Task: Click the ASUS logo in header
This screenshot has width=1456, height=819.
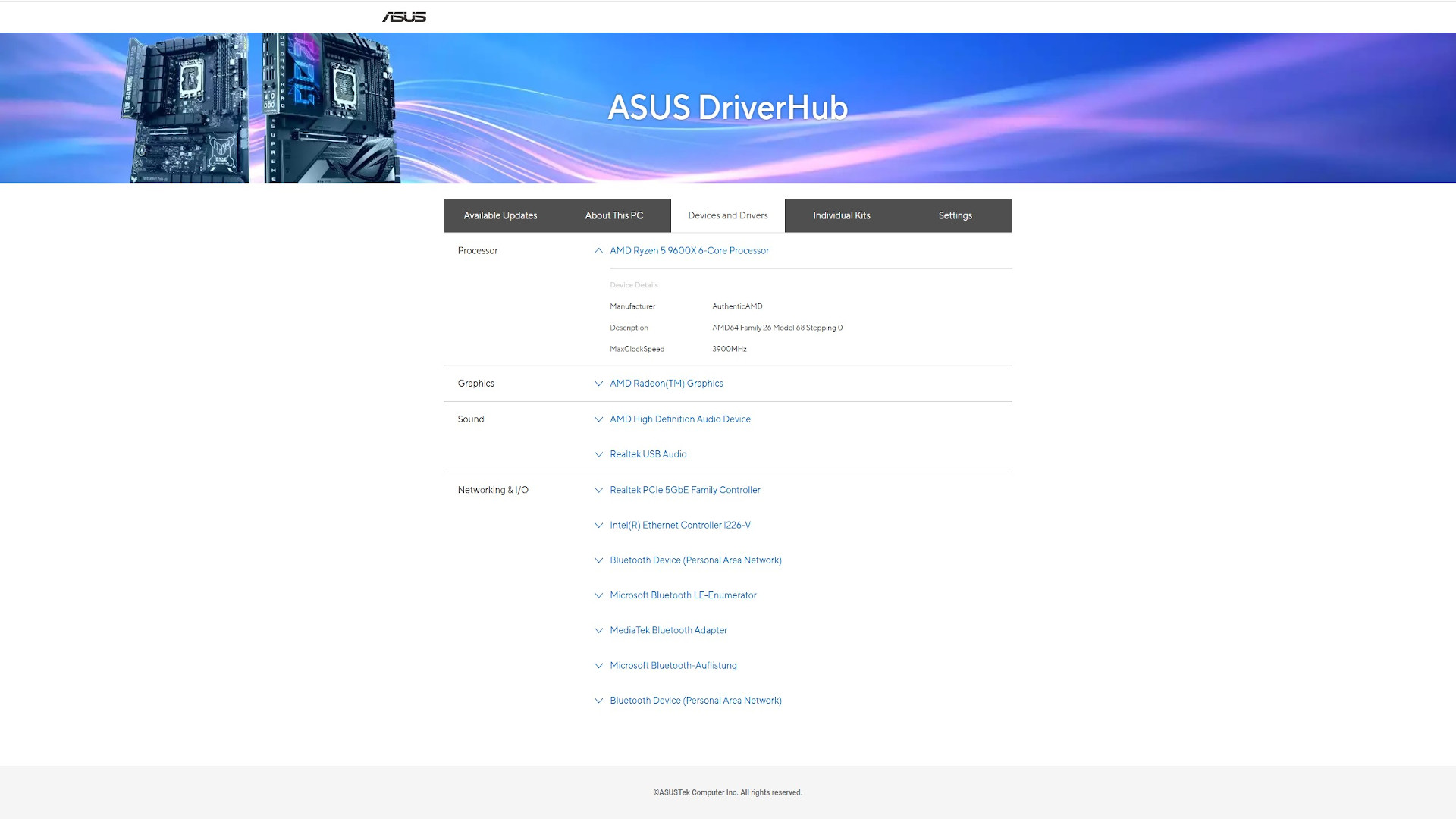Action: pos(404,17)
